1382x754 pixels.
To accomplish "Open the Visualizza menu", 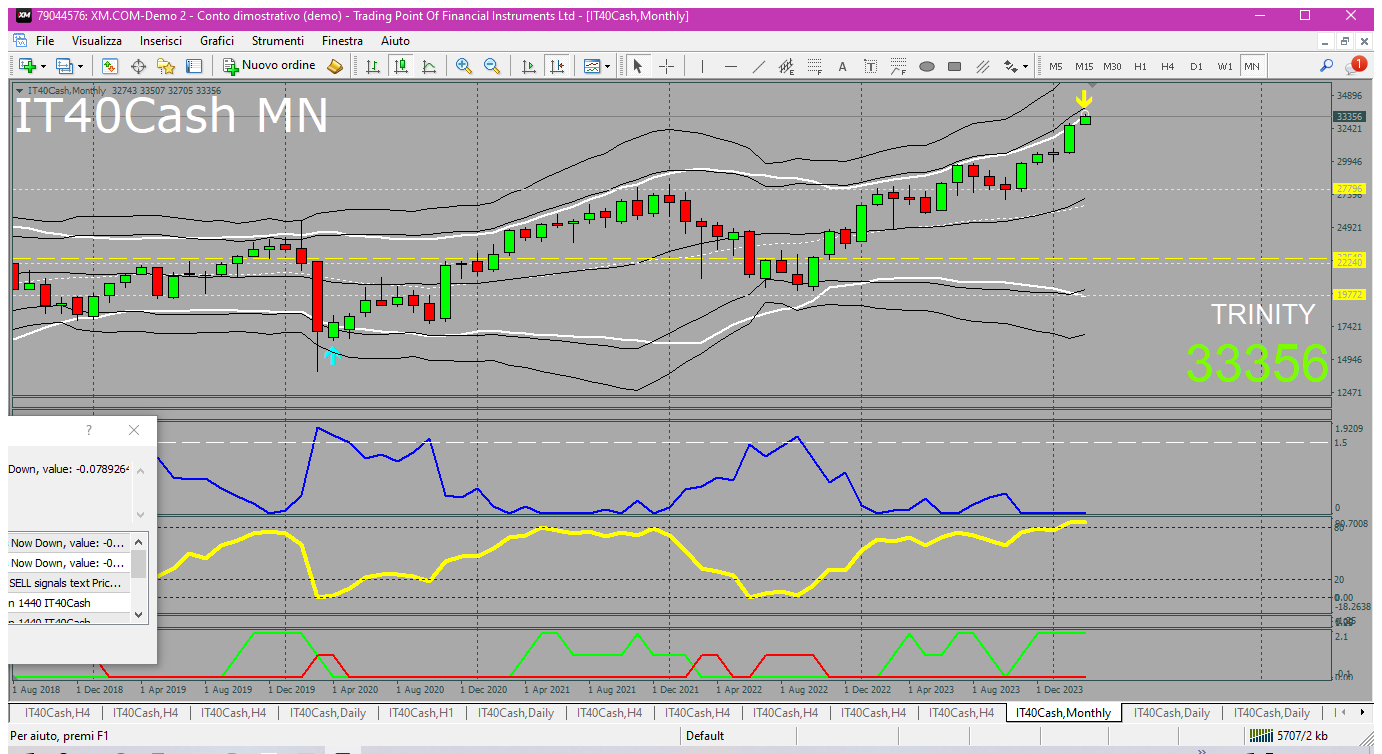I will coord(97,41).
